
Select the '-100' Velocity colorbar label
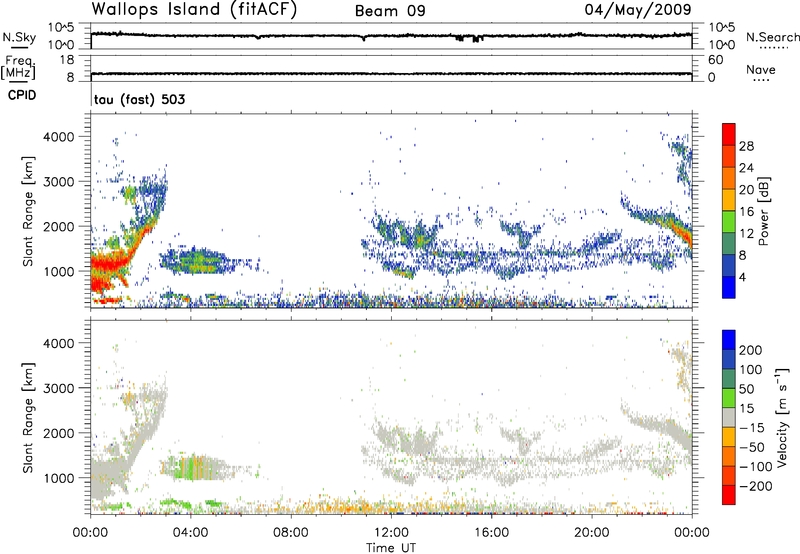click(x=756, y=467)
